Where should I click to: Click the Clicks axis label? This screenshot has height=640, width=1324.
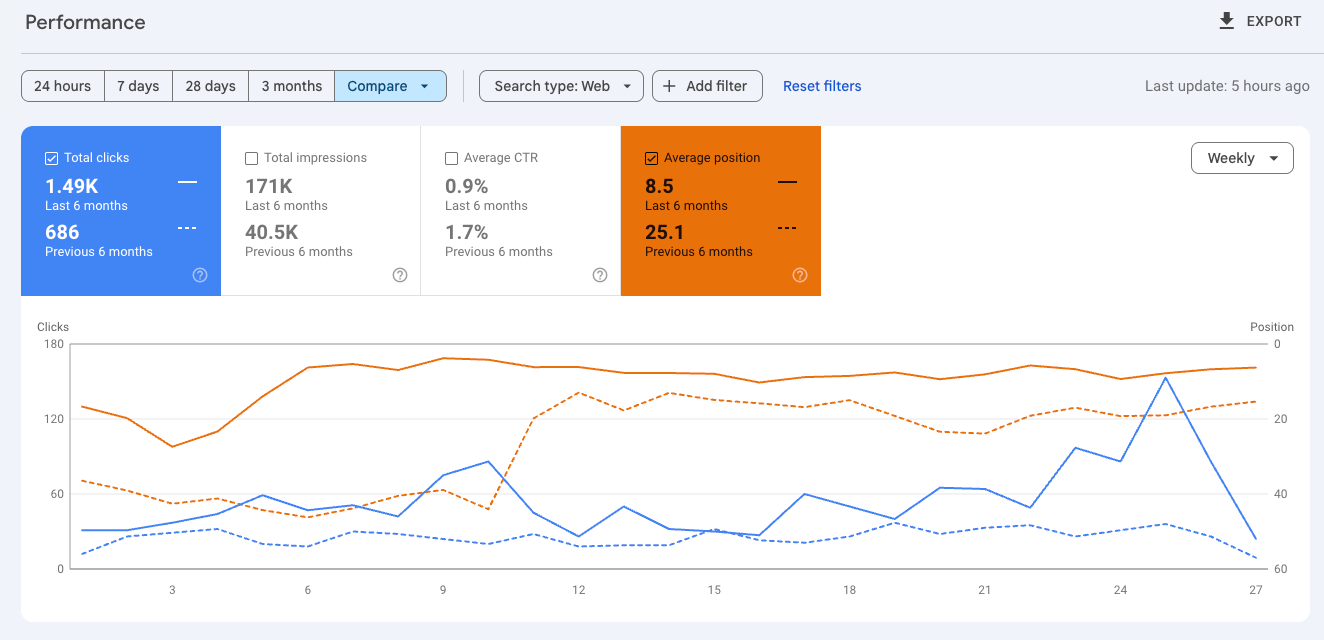[x=53, y=327]
